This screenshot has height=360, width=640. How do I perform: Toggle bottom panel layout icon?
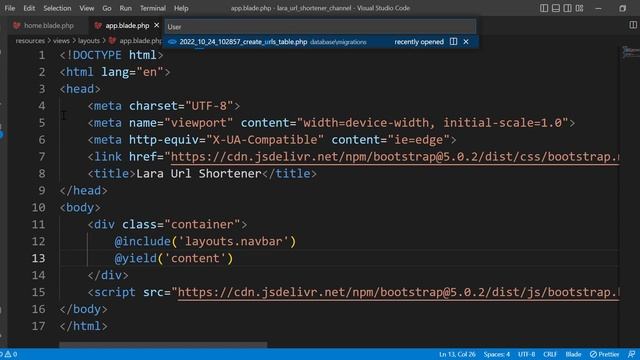point(556,8)
